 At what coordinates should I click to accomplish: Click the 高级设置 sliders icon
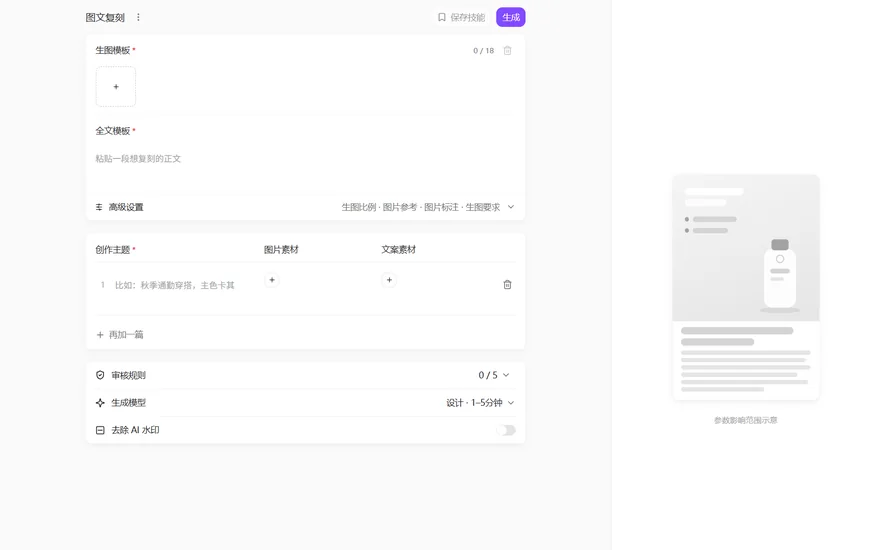click(x=99, y=207)
